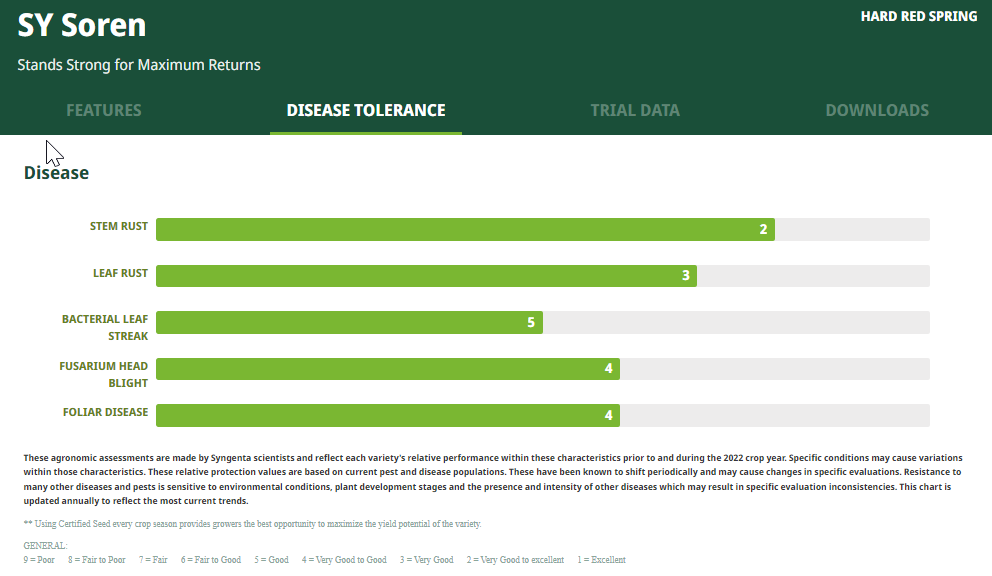Click the Bacterial Leaf Streak rating bar

point(543,322)
